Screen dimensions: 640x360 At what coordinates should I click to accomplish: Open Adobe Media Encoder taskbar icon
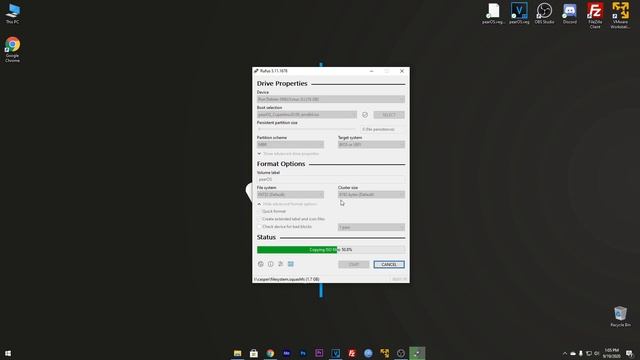pos(287,353)
